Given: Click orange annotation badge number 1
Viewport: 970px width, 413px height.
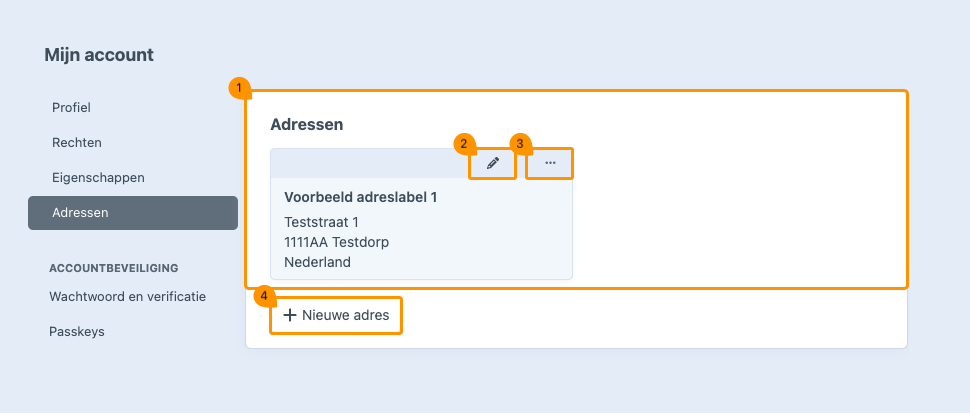Looking at the screenshot, I should point(238,88).
